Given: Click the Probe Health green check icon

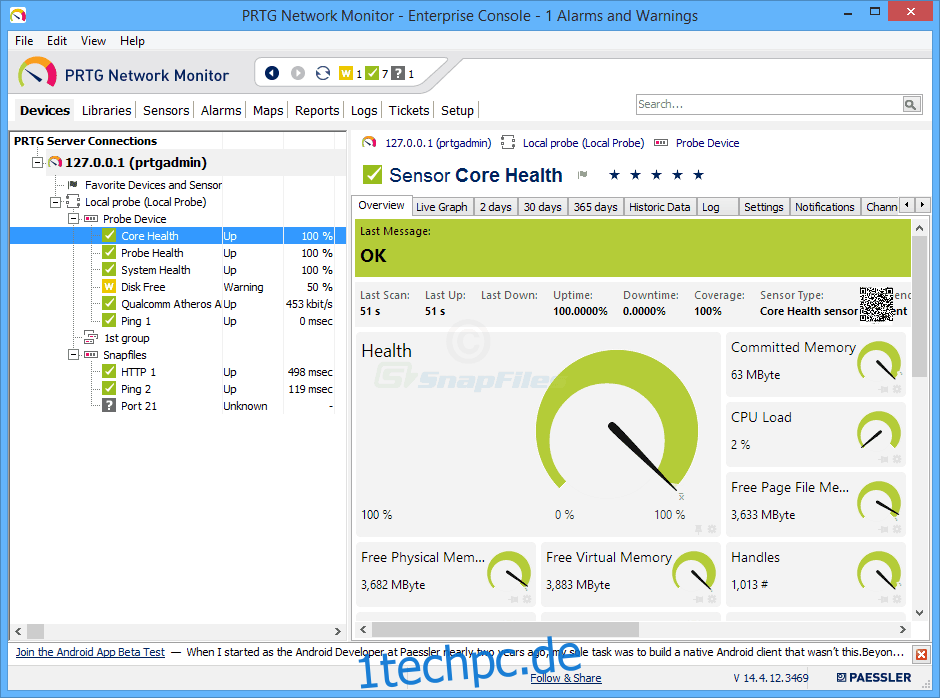Looking at the screenshot, I should (109, 252).
